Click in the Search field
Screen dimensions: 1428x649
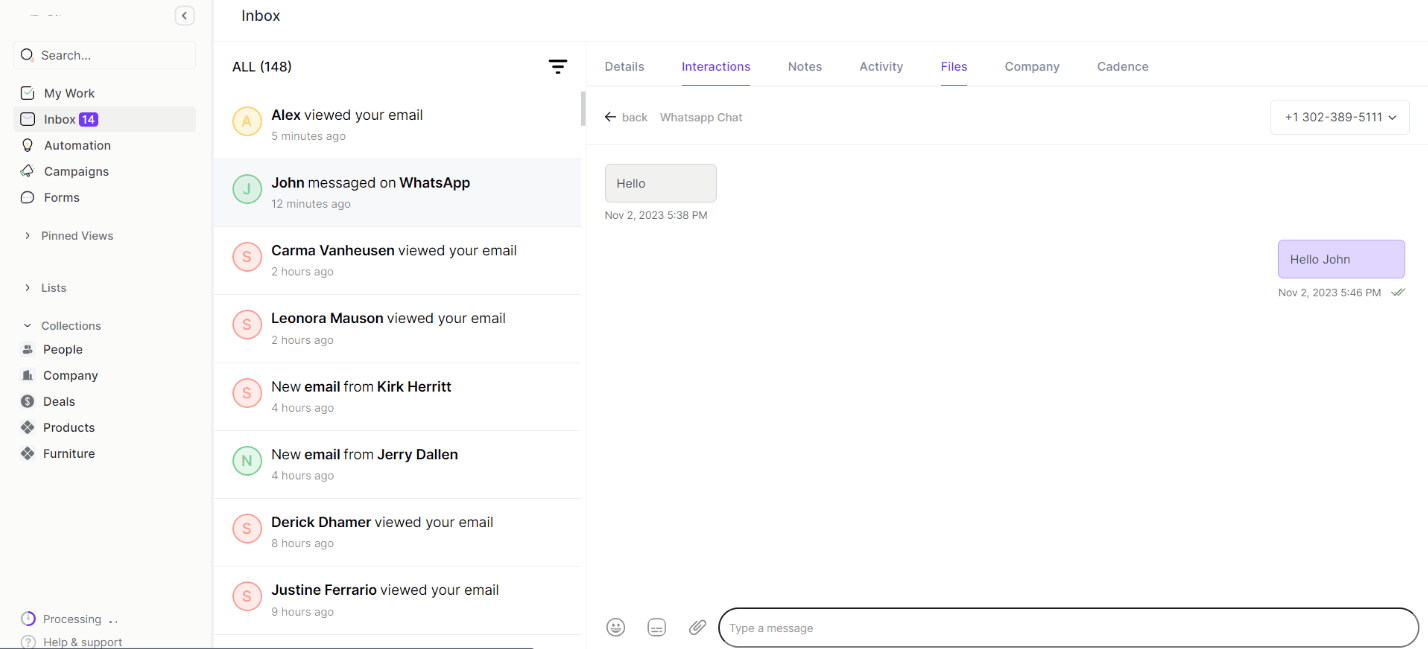click(104, 55)
